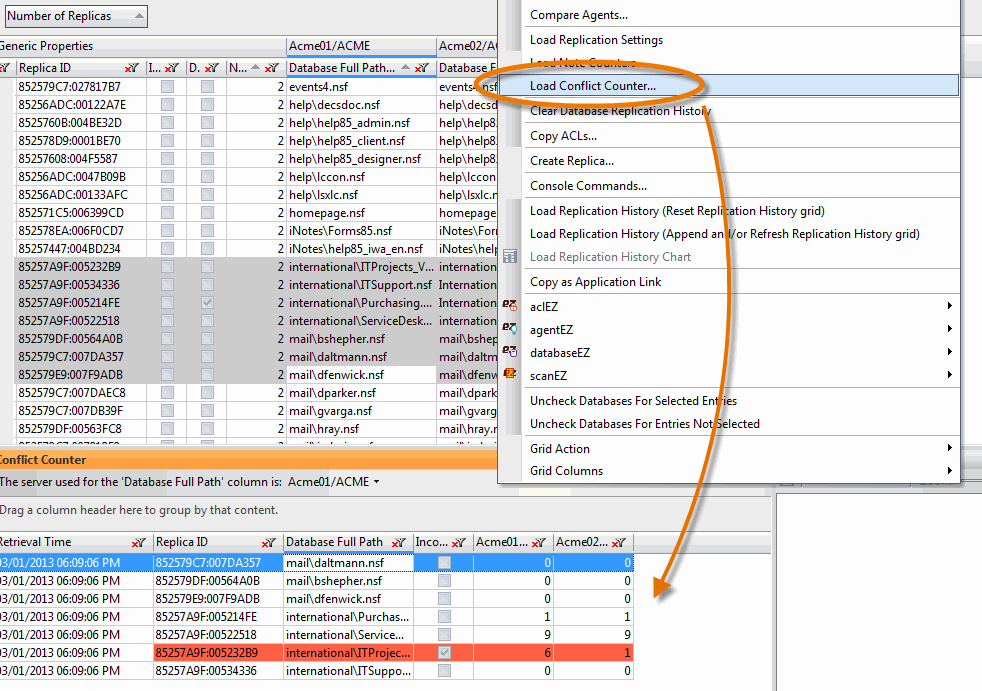The image size is (982, 691).
Task: Click filter icon on Conflict Counter Replica ID column
Action: [x=270, y=543]
